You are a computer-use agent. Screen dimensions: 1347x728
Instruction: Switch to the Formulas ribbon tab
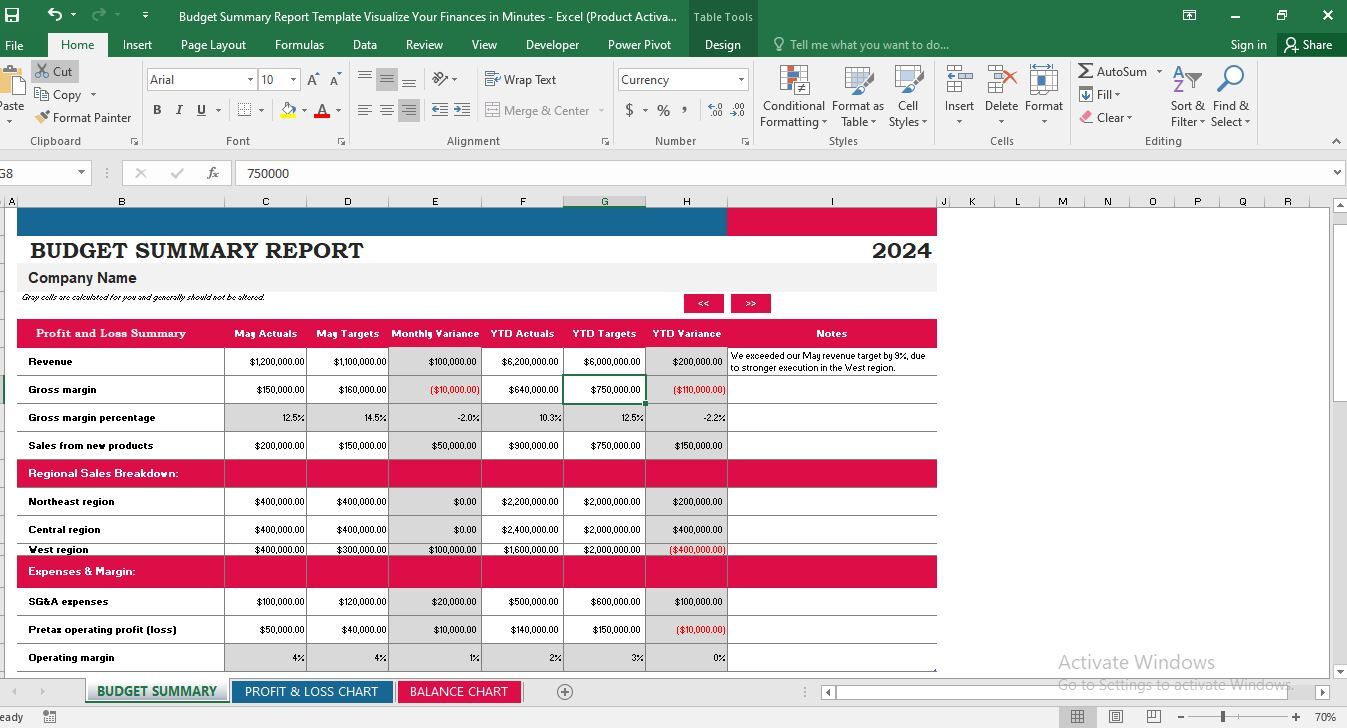click(x=299, y=44)
